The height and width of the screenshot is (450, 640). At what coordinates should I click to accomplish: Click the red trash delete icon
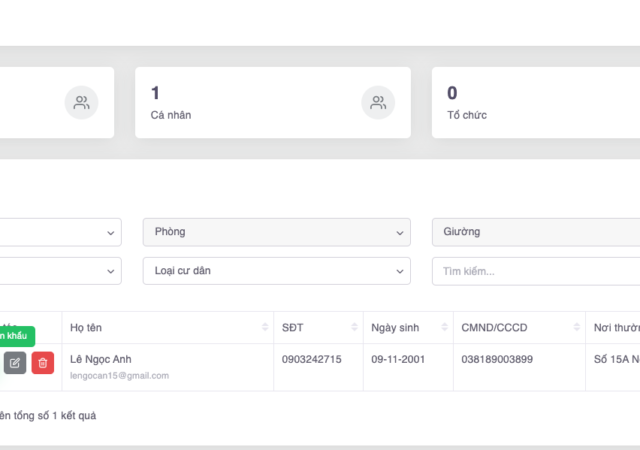point(43,363)
